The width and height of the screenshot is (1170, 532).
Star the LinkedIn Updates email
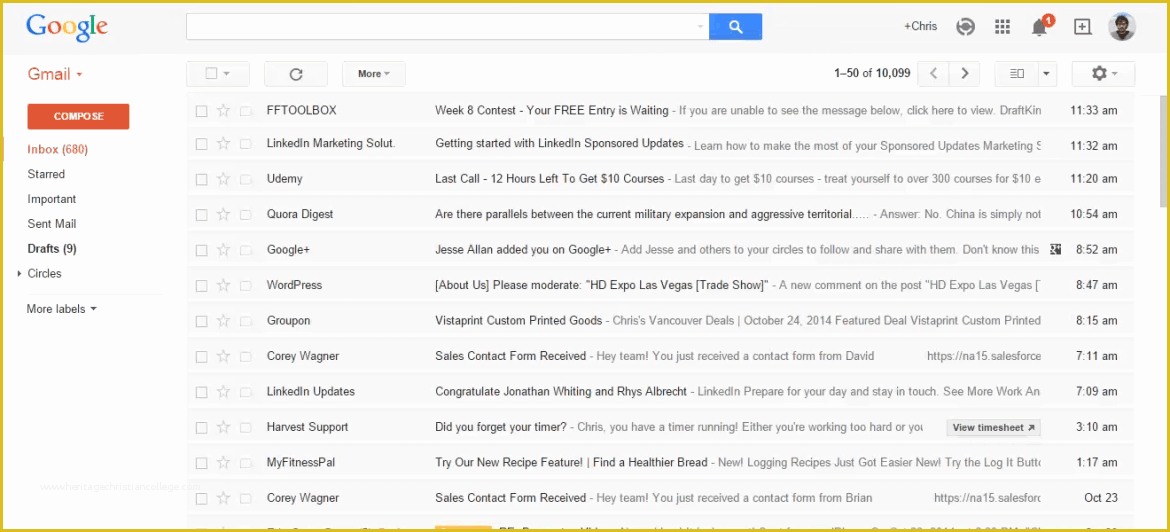223,392
